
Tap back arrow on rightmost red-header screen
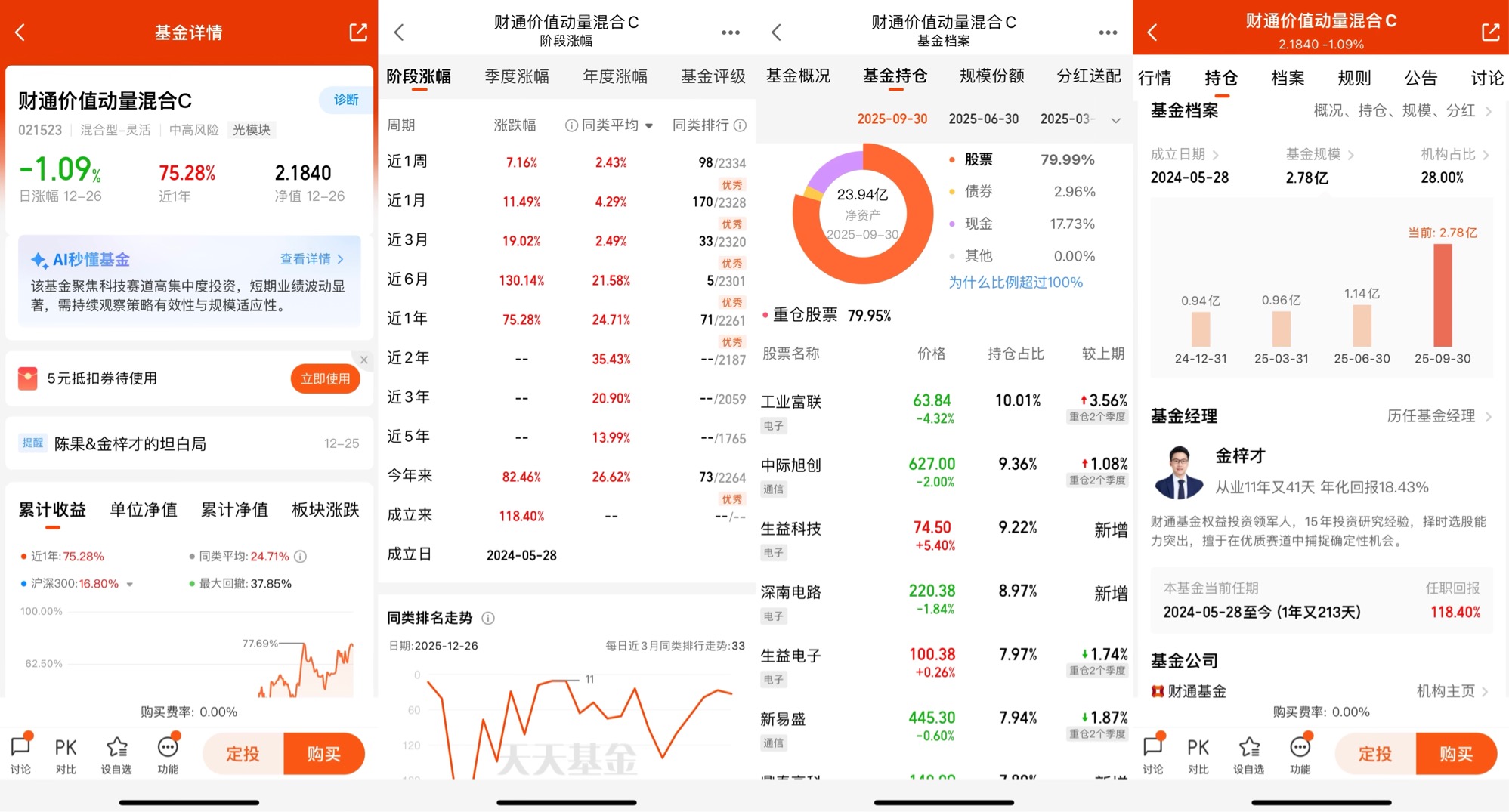point(1152,32)
